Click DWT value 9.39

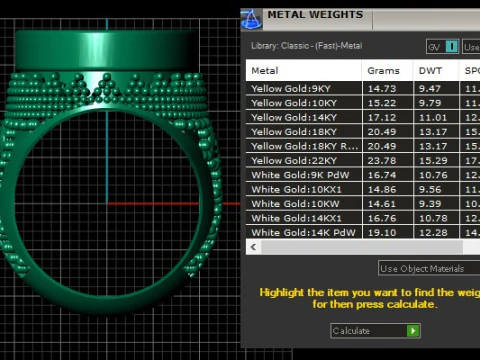point(430,204)
